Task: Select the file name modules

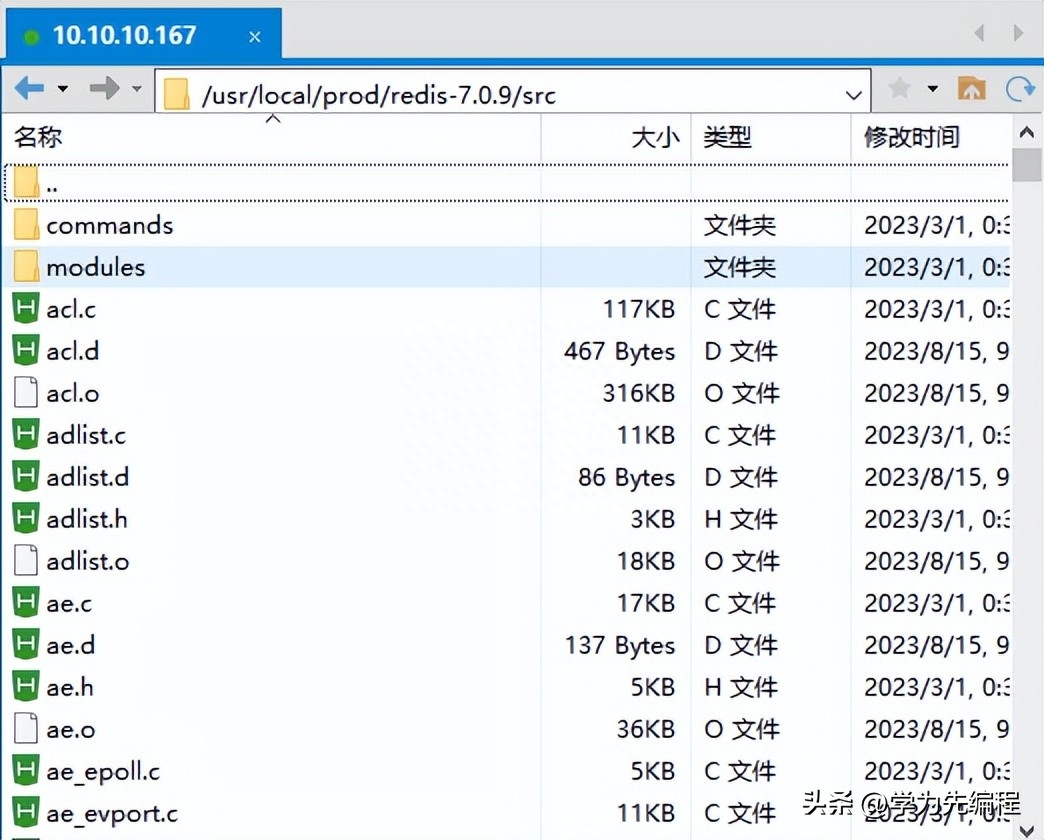Action: (96, 268)
